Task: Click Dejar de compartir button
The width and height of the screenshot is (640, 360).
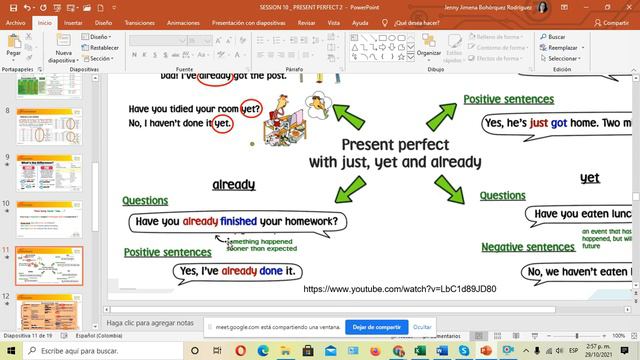Action: pyautogui.click(x=376, y=327)
